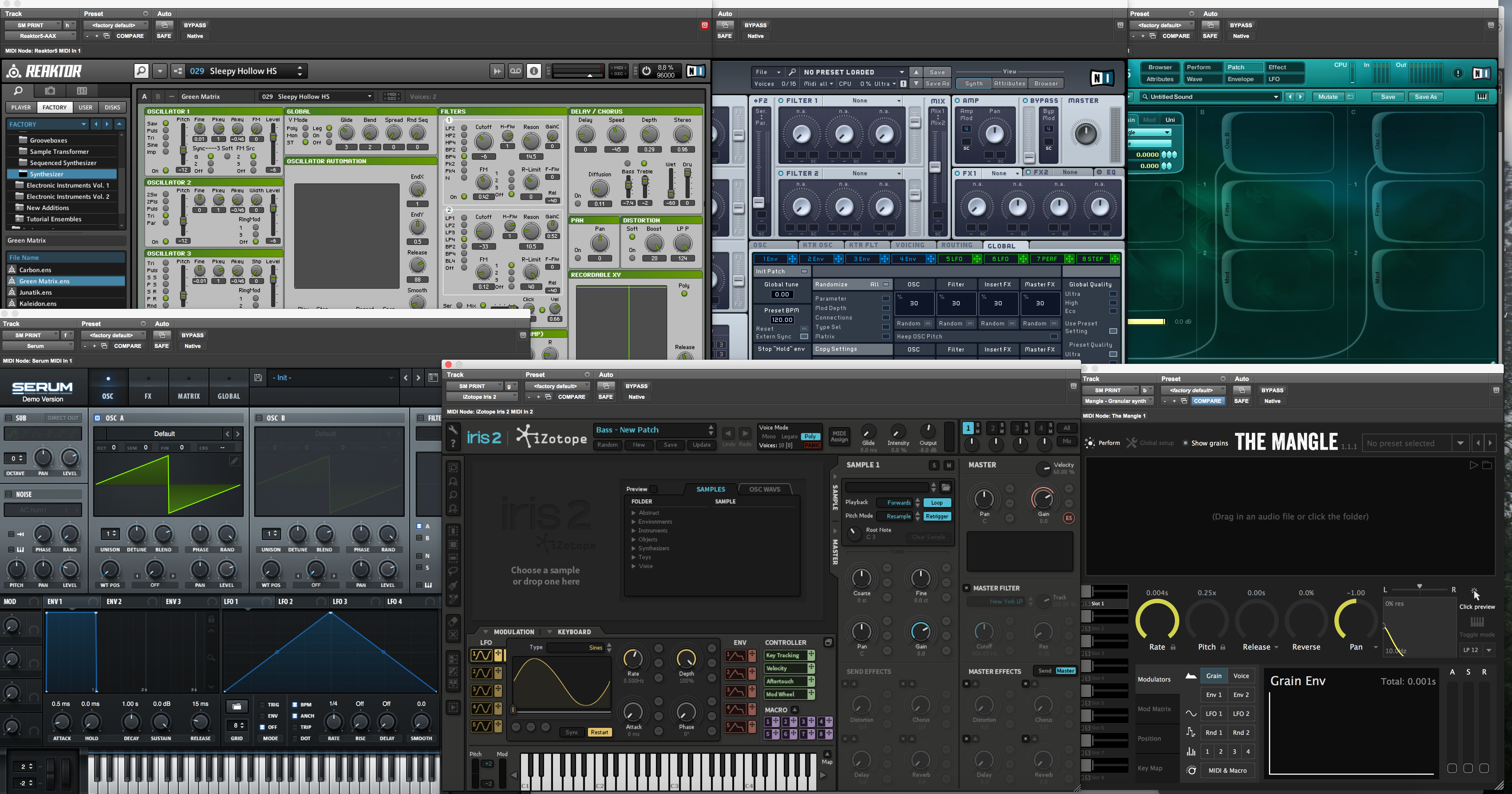Expand the Environments folder in Iris 2
The height and width of the screenshot is (794, 1512).
[634, 522]
